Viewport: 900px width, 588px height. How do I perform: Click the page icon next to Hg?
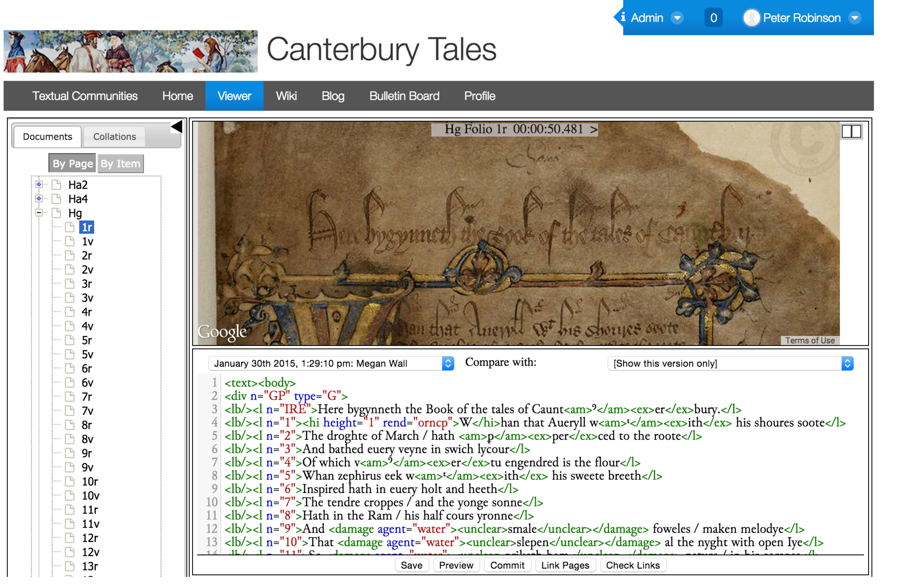[x=56, y=213]
